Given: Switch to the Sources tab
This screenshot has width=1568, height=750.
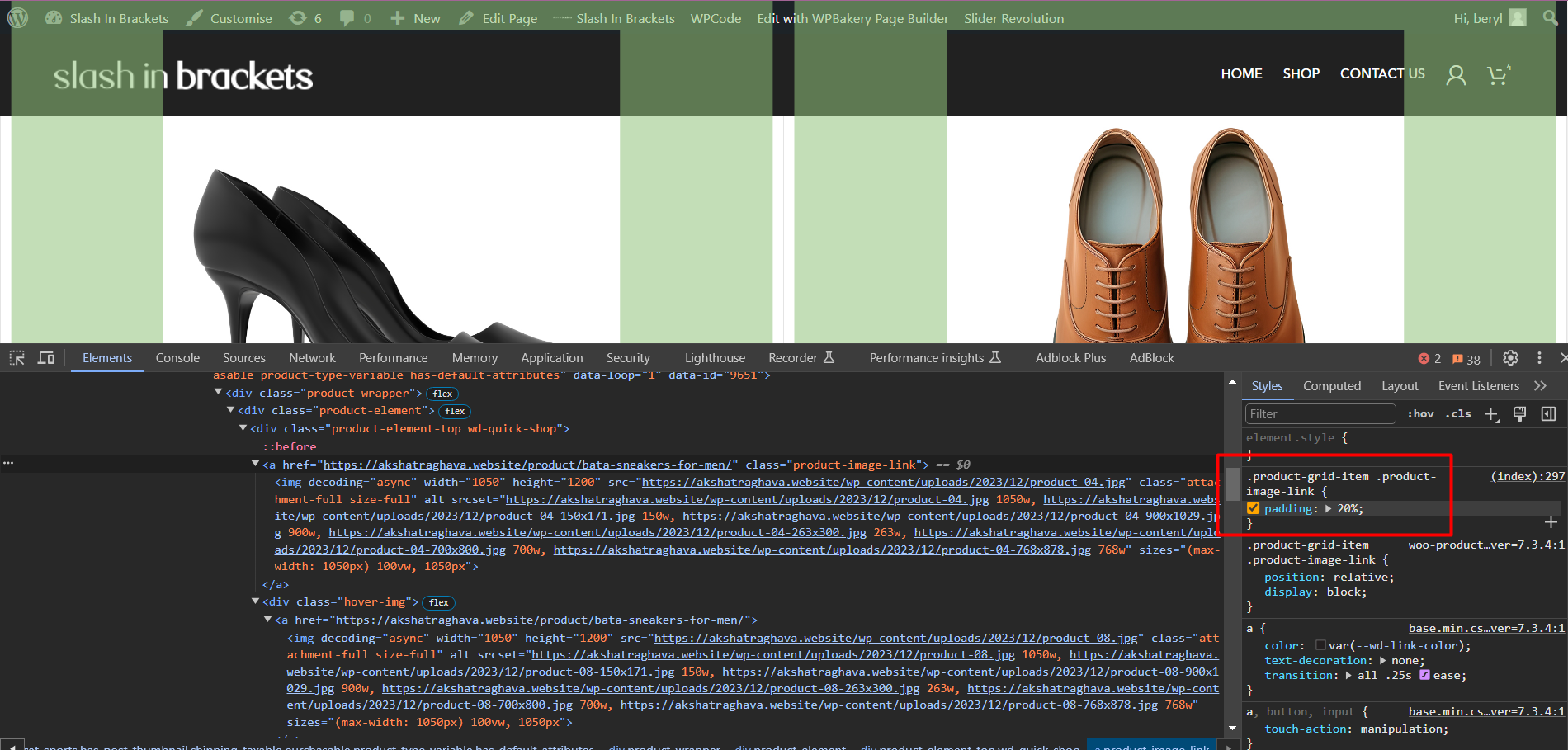Looking at the screenshot, I should [x=243, y=358].
